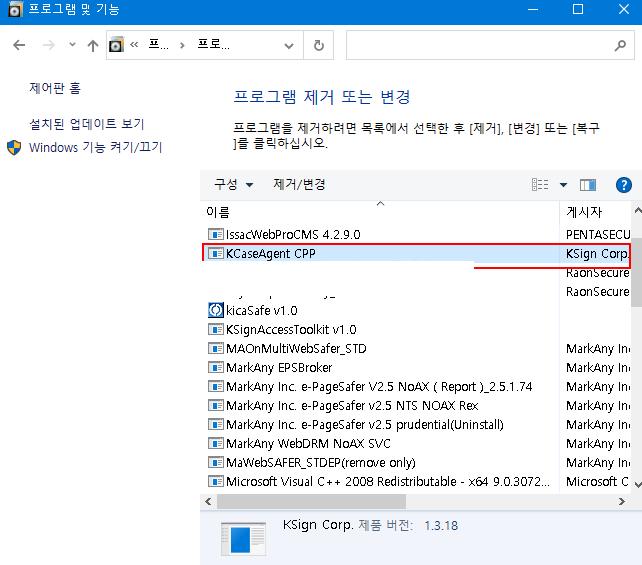
Task: Click the KCaseAgent CPP program icon
Action: point(215,253)
